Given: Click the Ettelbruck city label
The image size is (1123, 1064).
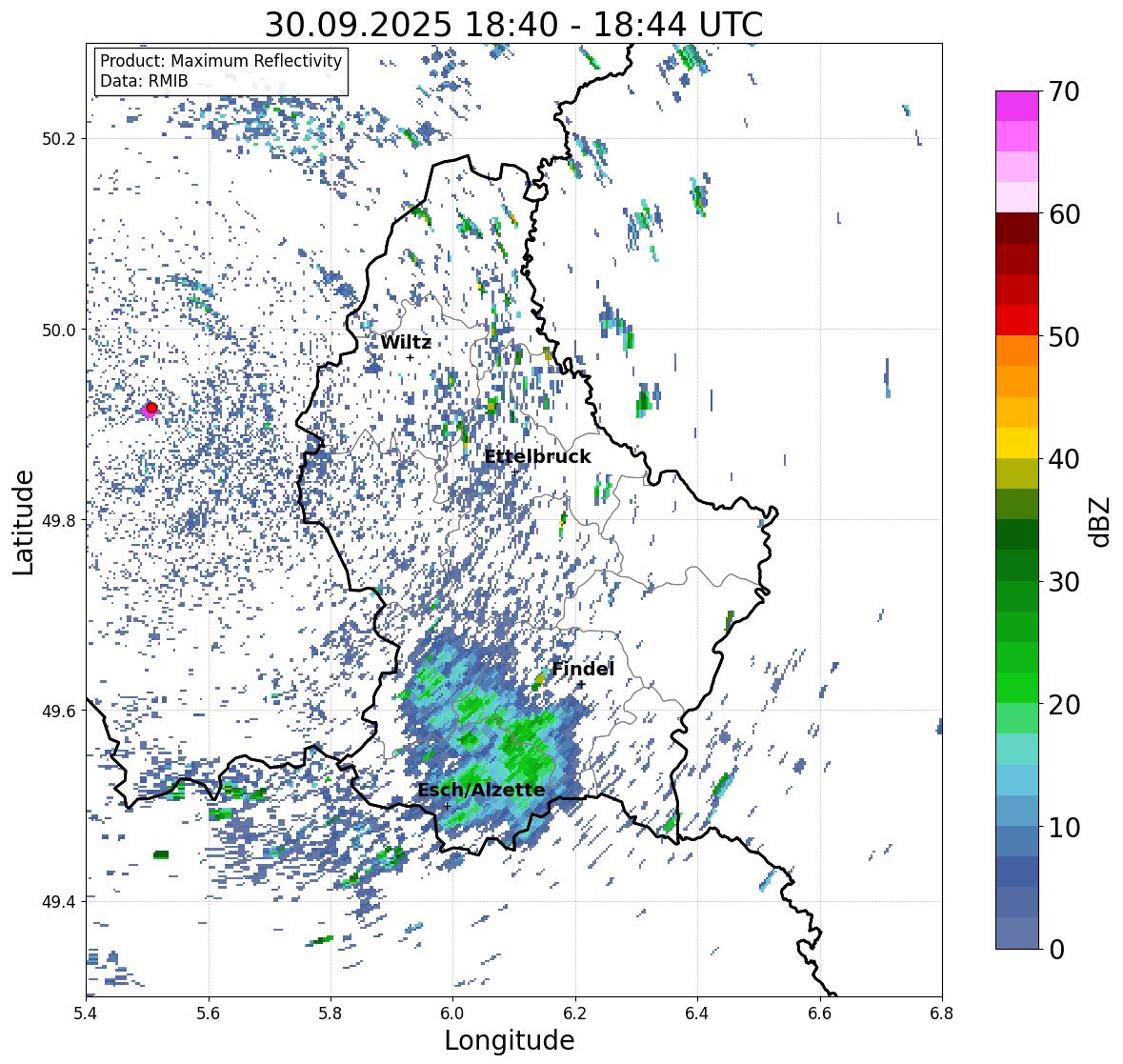Looking at the screenshot, I should pyautogui.click(x=538, y=456).
